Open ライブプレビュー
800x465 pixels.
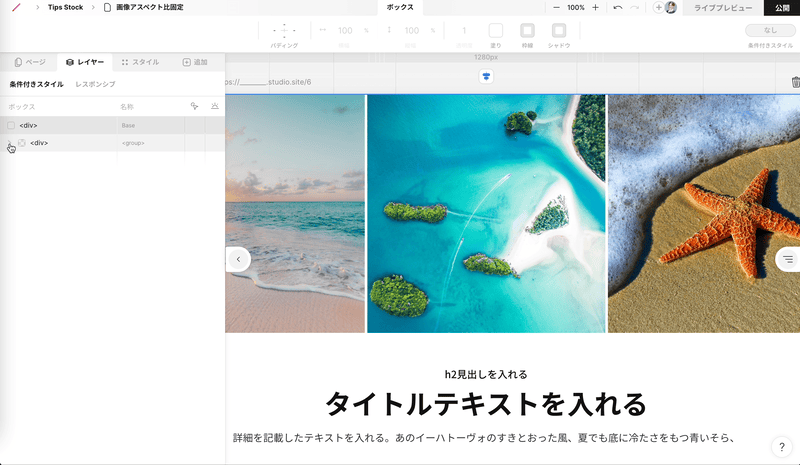pos(723,8)
